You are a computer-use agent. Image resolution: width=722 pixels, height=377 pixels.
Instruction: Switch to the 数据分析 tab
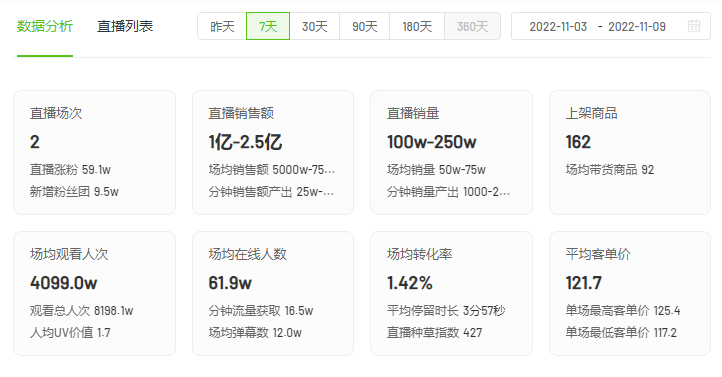click(45, 26)
